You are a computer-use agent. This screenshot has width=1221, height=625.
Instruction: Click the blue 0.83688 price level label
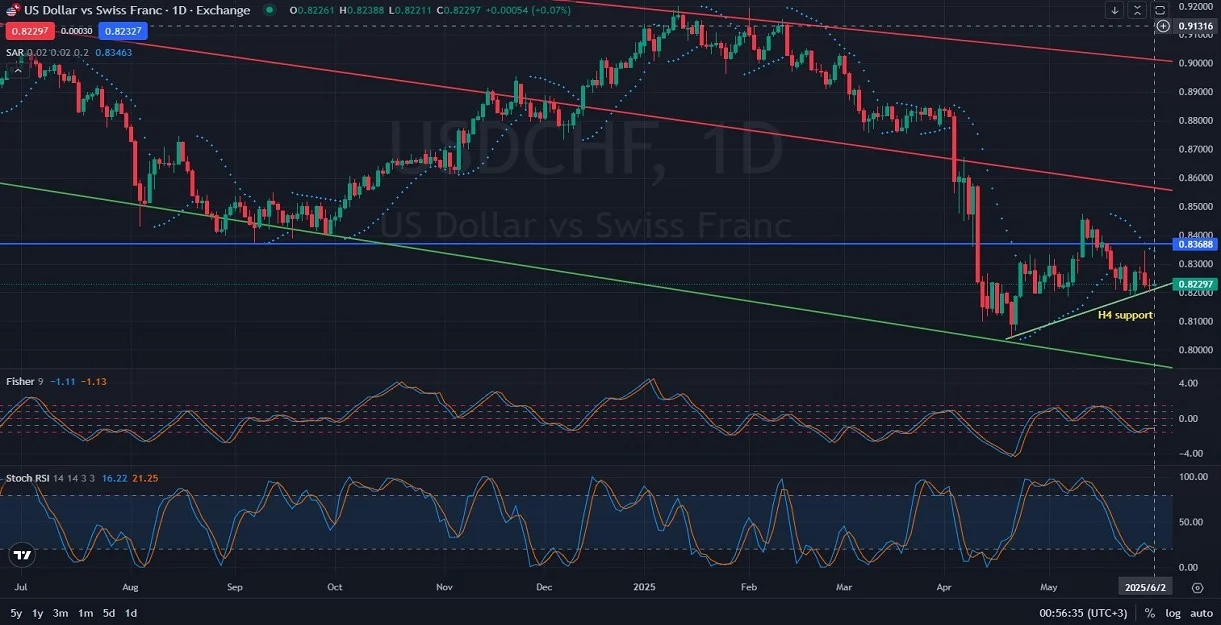[1196, 244]
